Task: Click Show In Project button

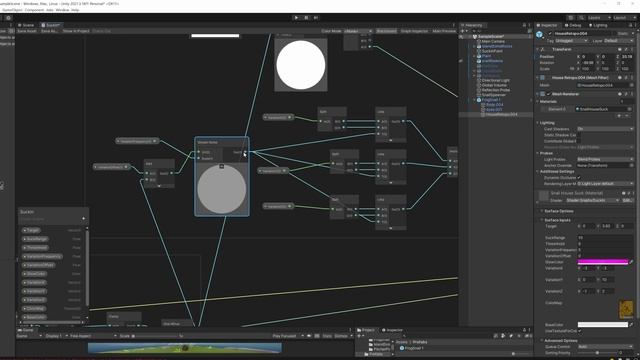Action: coord(76,31)
